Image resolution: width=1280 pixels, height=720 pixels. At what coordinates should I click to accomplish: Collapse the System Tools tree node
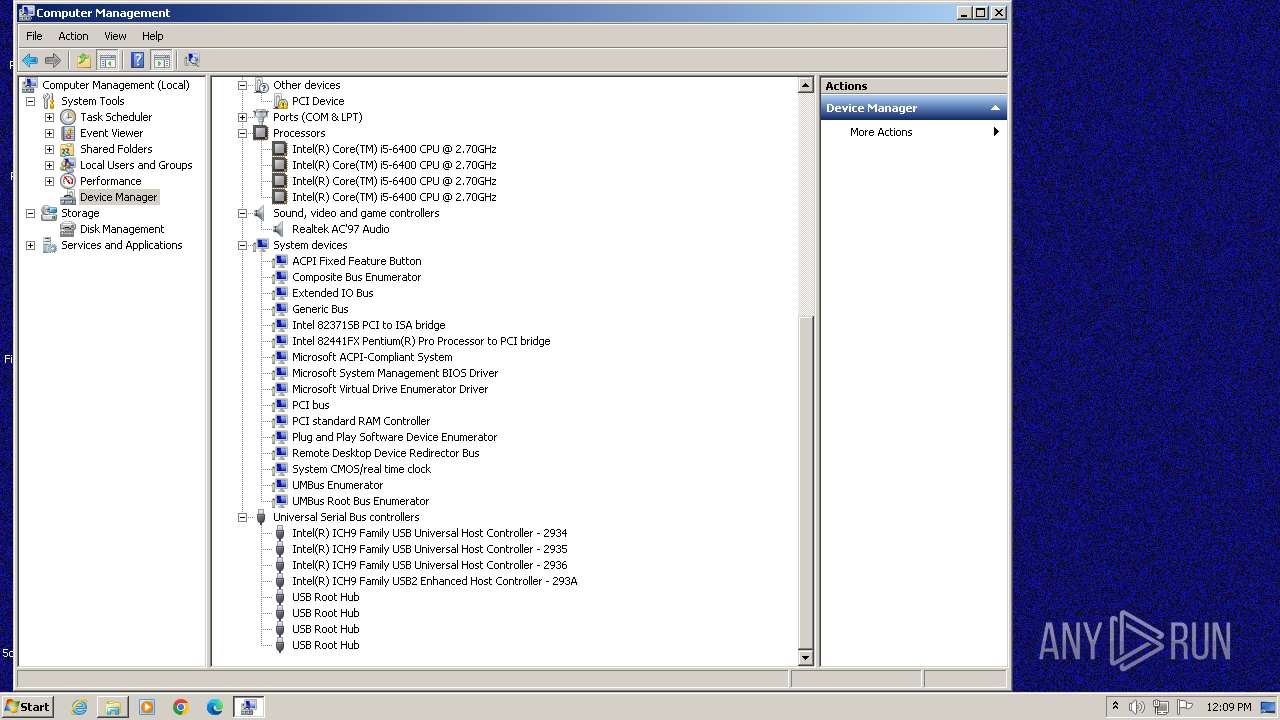pyautogui.click(x=30, y=101)
